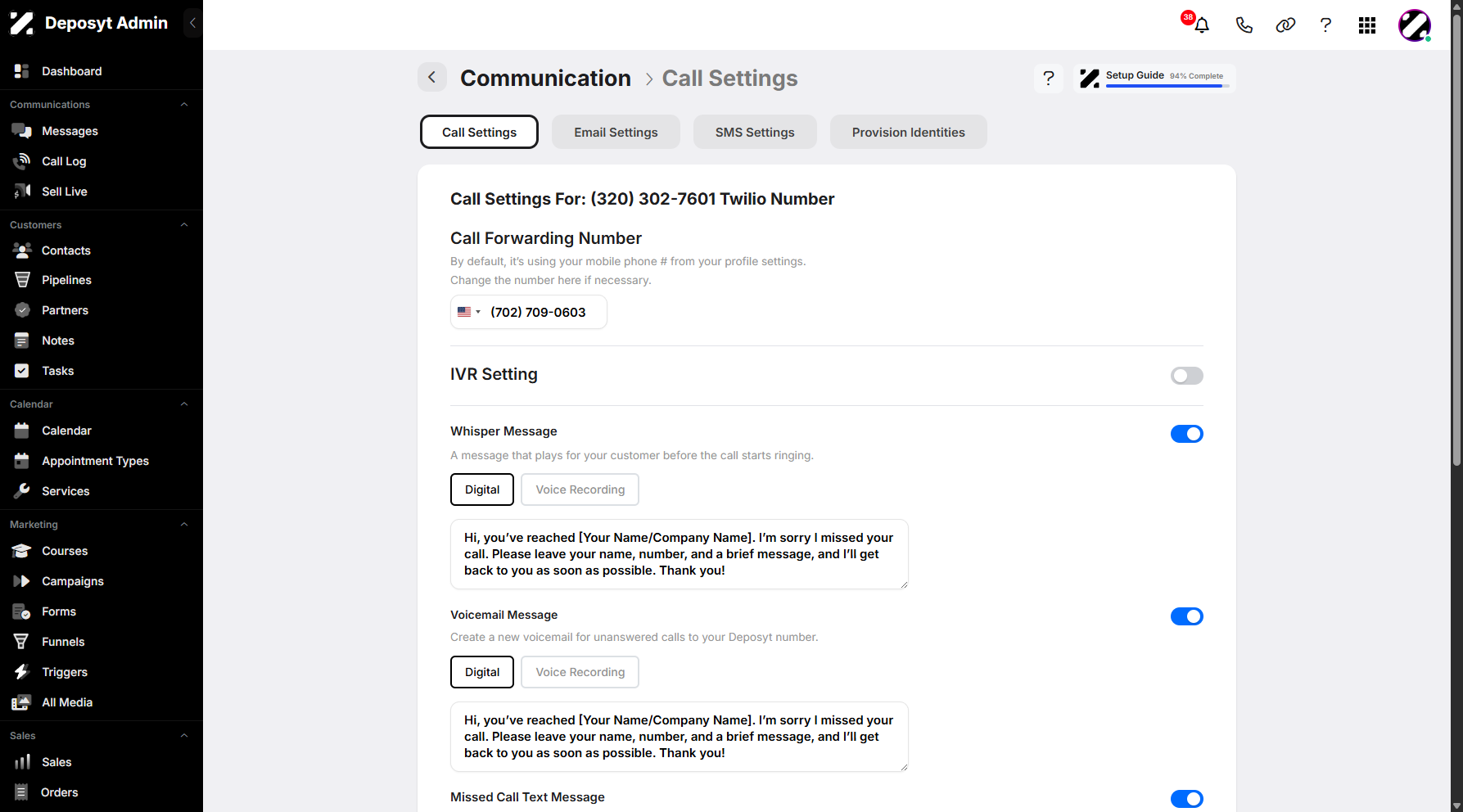Select Voice Recording for Whisper Message
This screenshot has width=1463, height=812.
[x=580, y=489]
